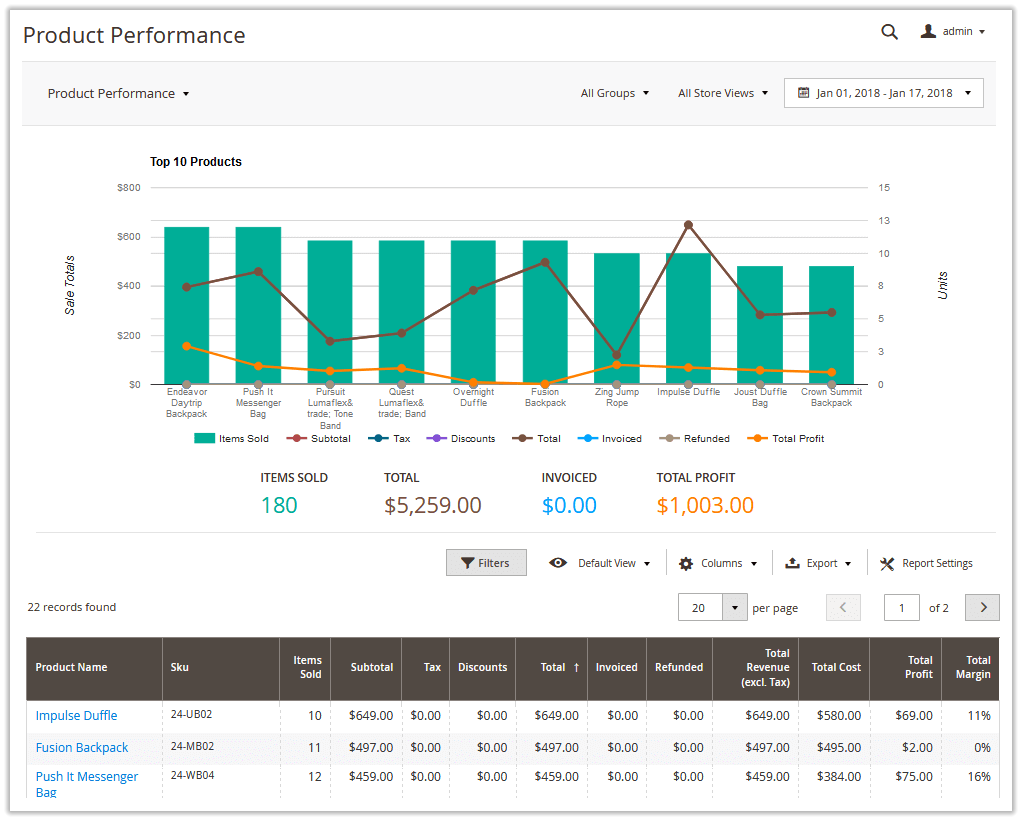Image resolution: width=1022 pixels, height=821 pixels.
Task: Click the sort arrow on Total column
Action: coord(576,668)
